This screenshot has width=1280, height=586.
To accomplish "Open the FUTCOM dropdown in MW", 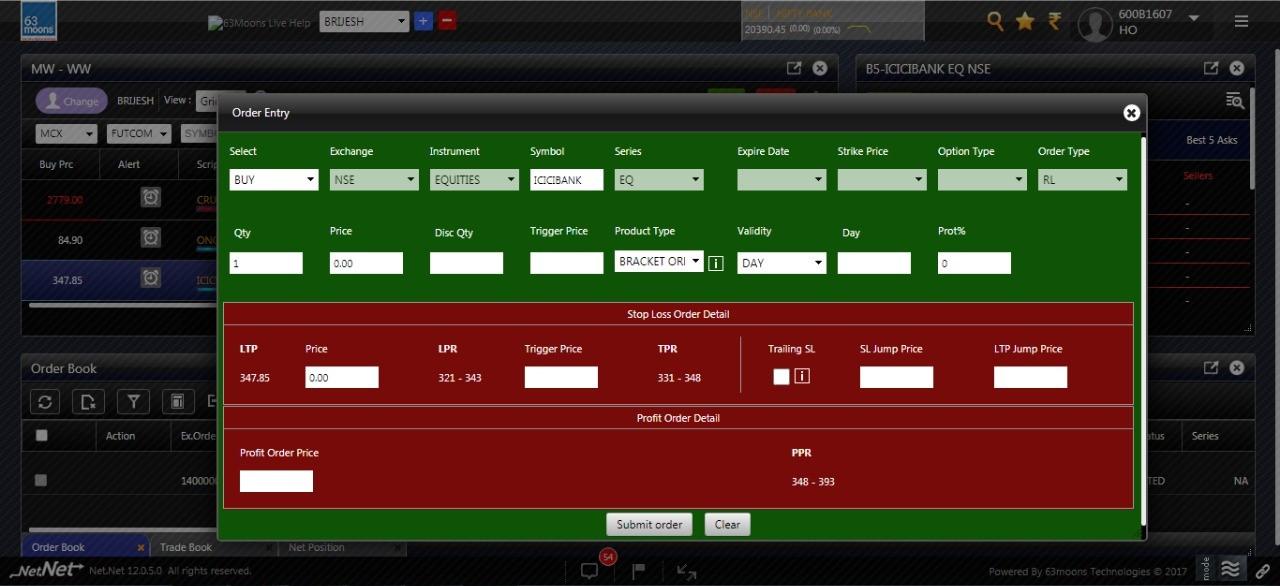I will point(139,133).
